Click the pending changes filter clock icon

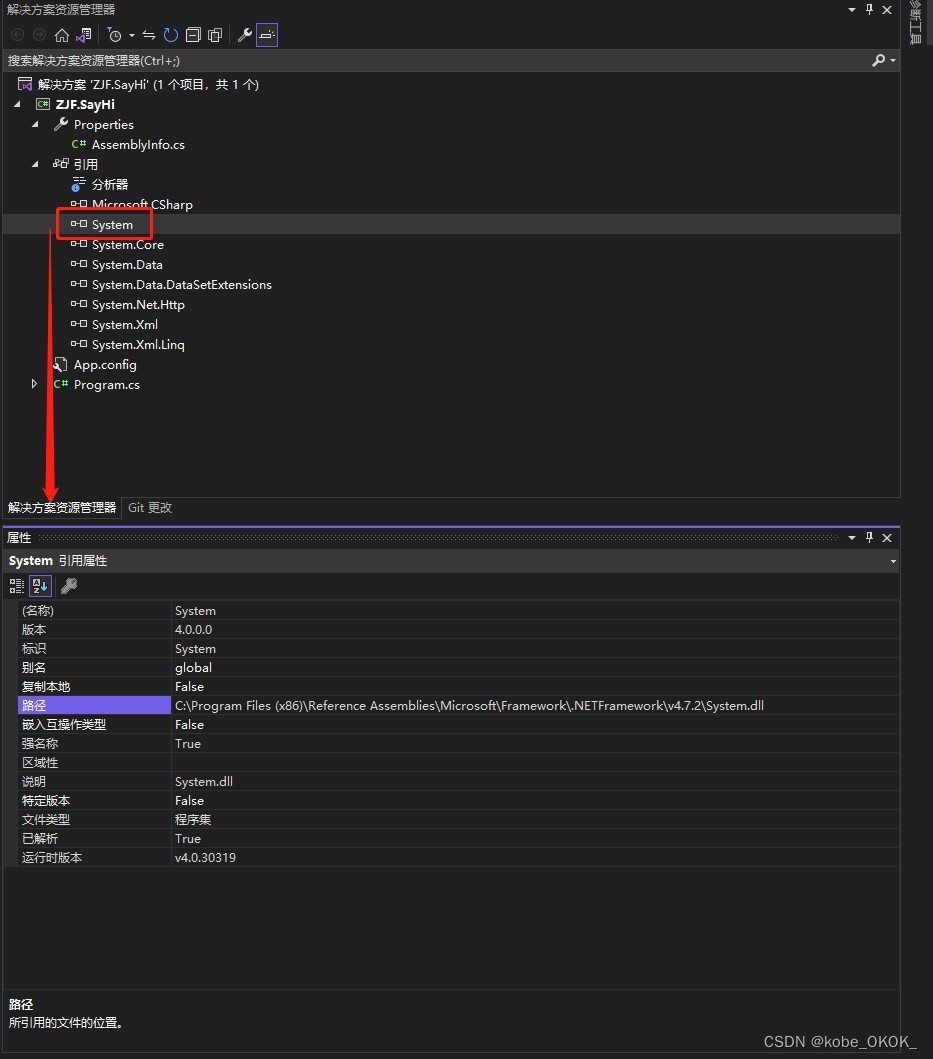pos(115,35)
